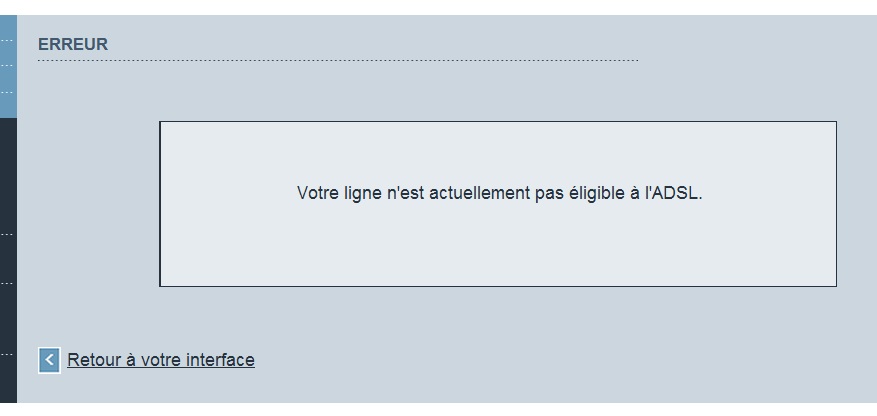Screen dimensions: 877x416
Task: Click the word 'votre' in the return link
Action: 160,360
